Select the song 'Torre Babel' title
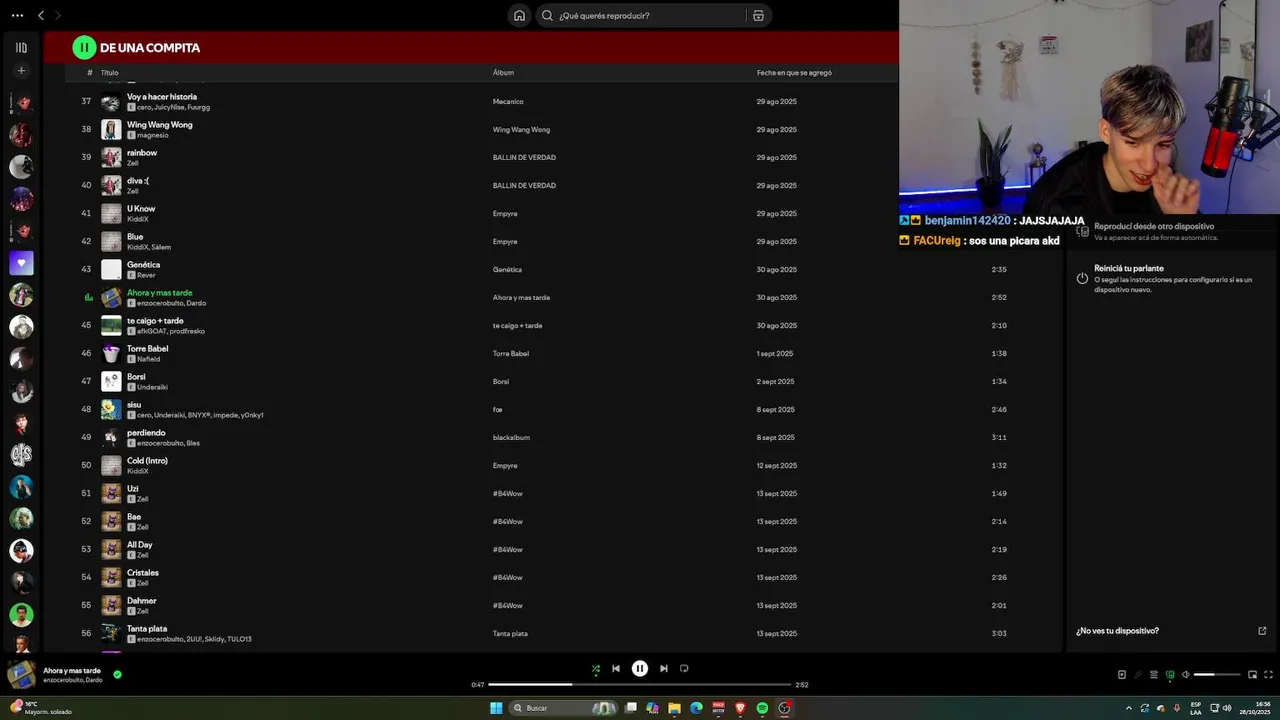The width and height of the screenshot is (1280, 720). coord(147,349)
